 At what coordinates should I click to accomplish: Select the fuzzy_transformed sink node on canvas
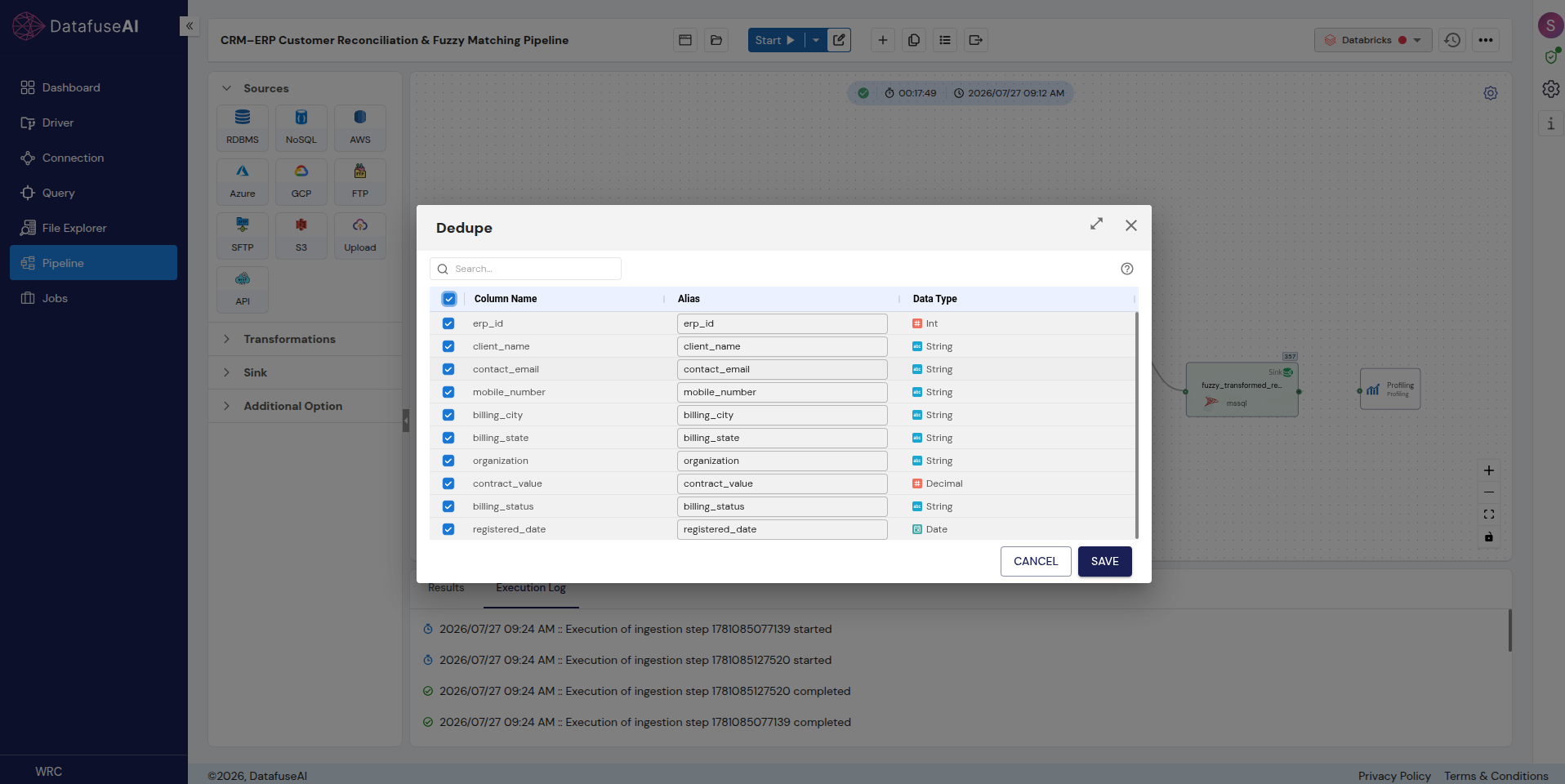(1242, 390)
